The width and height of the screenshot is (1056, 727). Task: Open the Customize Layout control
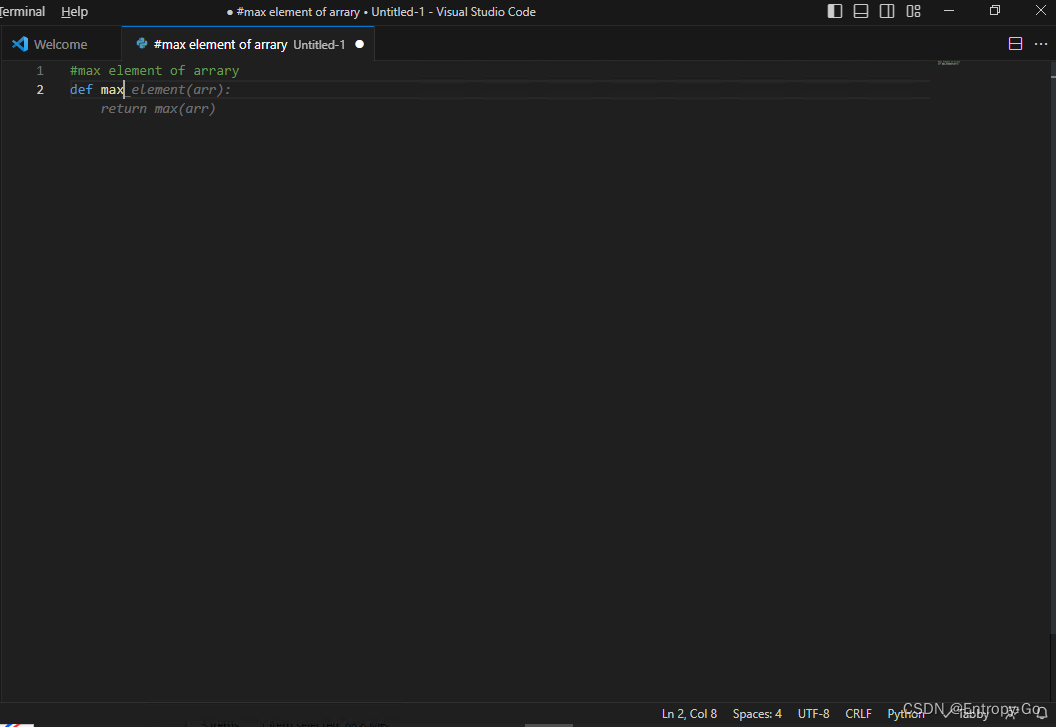913,10
